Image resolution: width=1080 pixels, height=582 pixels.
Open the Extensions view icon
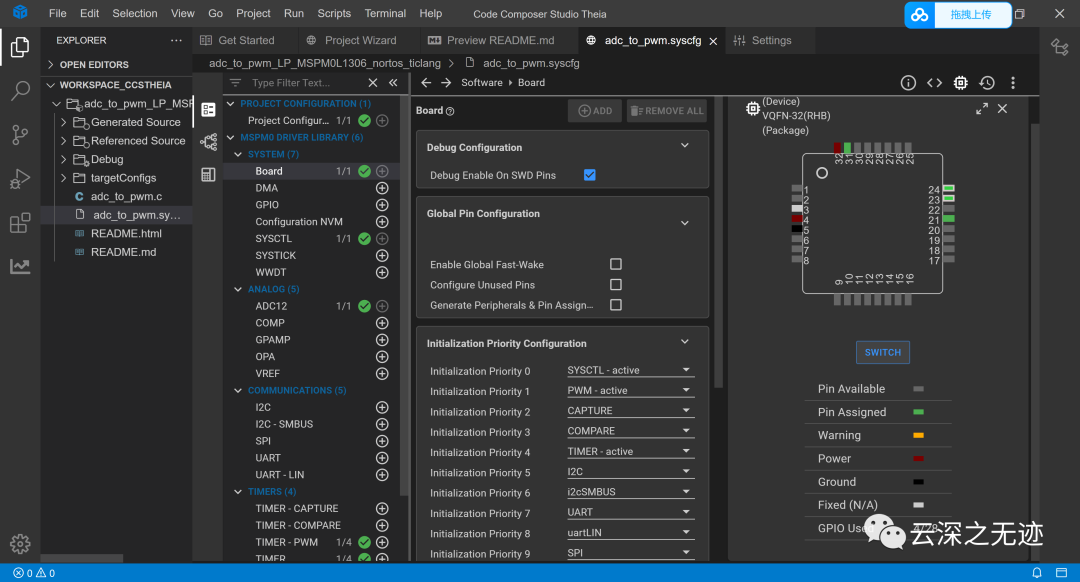click(20, 223)
